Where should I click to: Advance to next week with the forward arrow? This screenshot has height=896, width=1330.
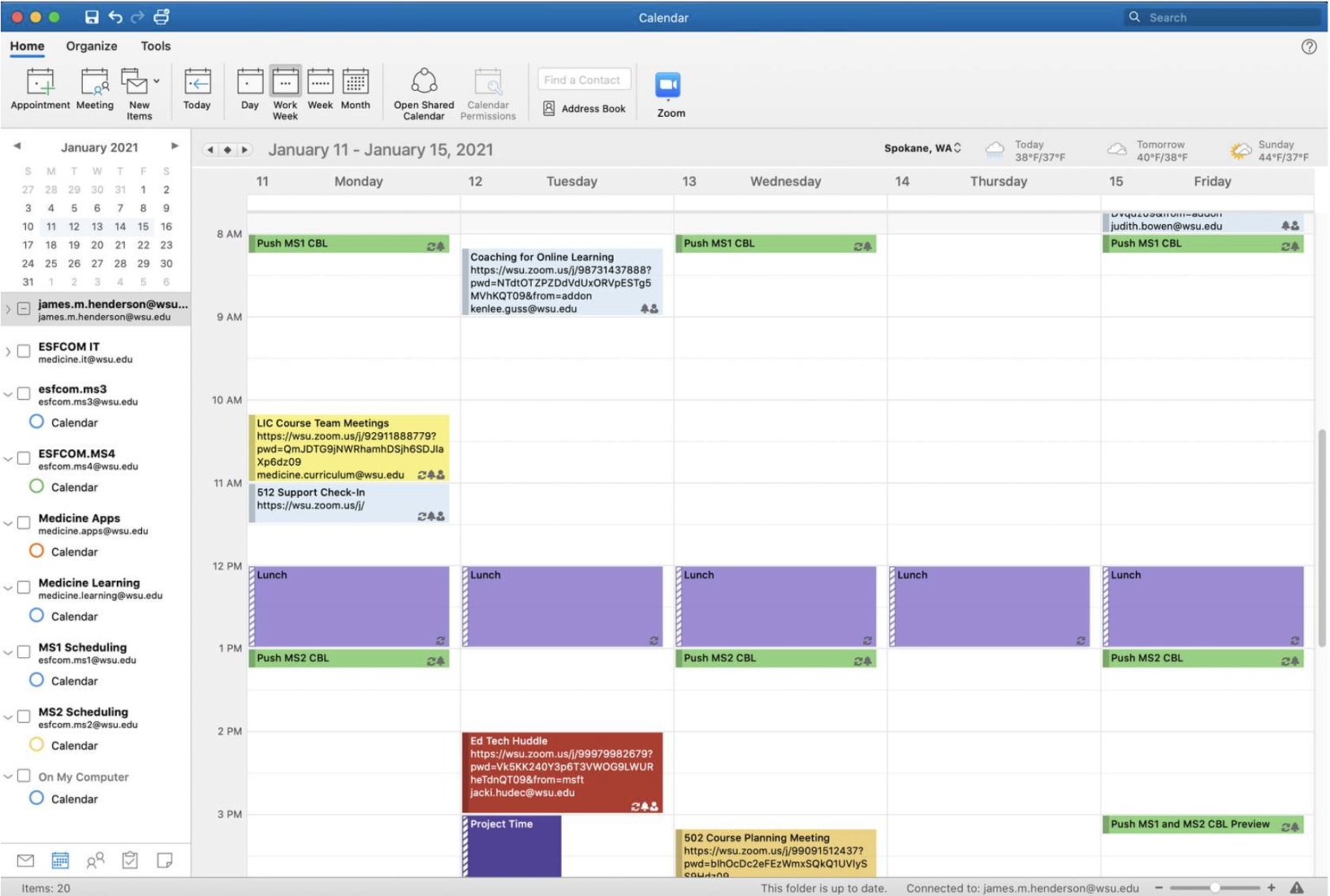click(245, 149)
